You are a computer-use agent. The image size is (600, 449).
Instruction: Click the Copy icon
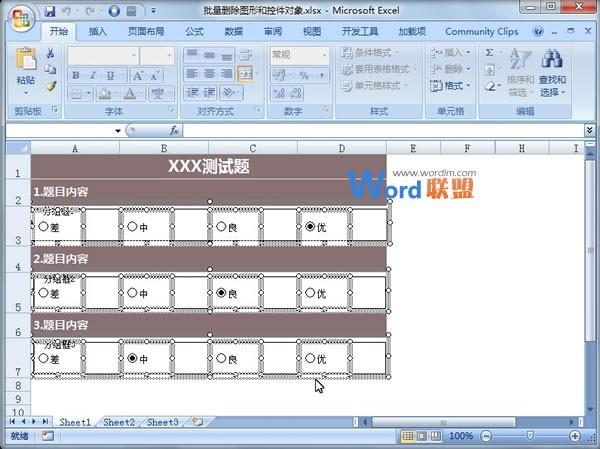coord(50,69)
